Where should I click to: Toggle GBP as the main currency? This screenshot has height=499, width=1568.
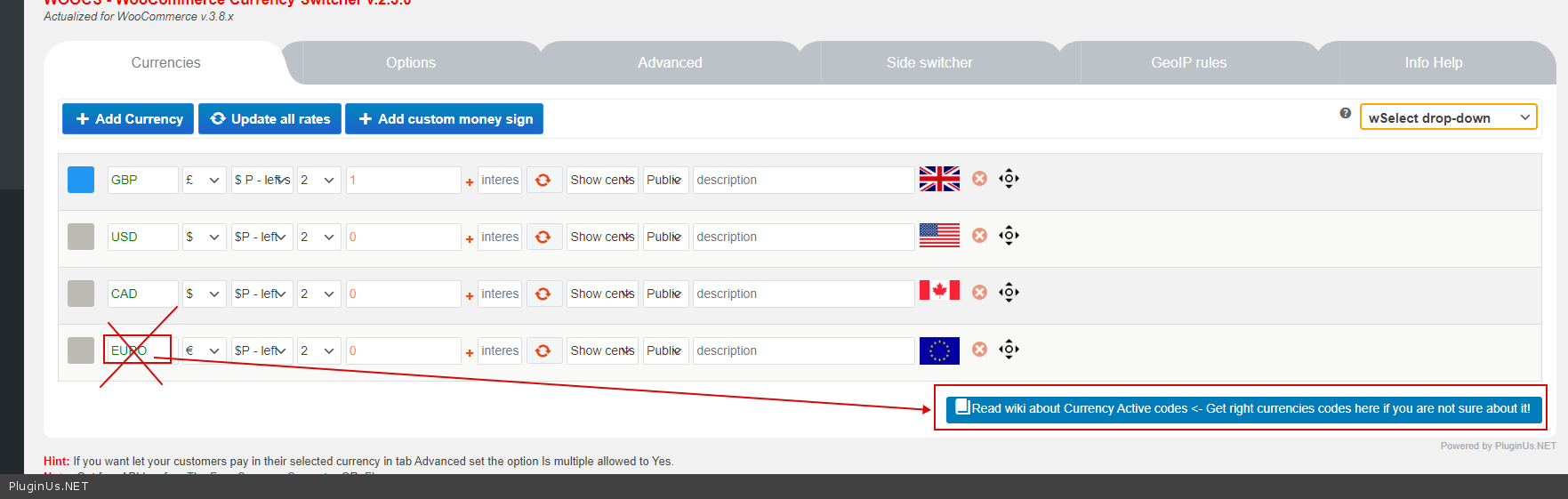(x=81, y=180)
